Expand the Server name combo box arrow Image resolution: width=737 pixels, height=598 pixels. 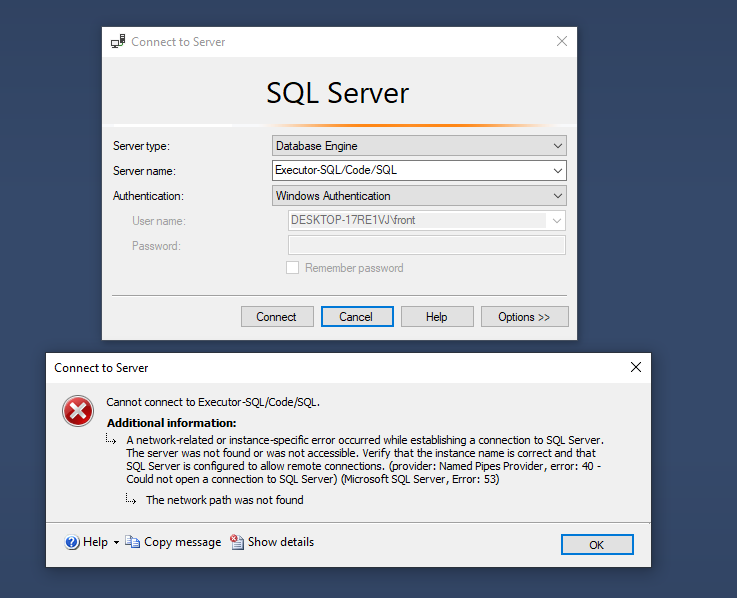pyautogui.click(x=557, y=170)
